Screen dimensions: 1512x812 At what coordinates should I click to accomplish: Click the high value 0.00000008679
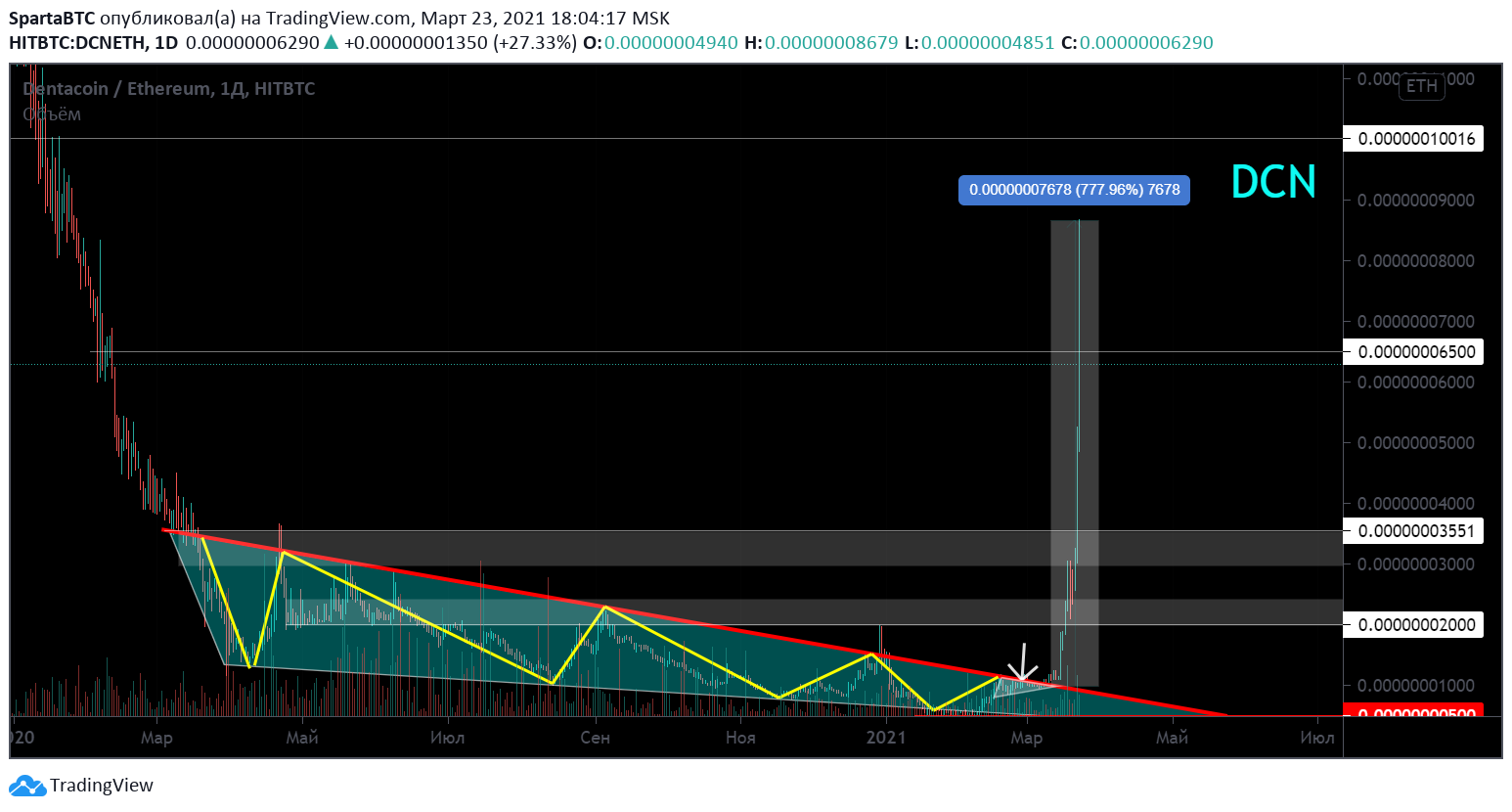tap(831, 43)
